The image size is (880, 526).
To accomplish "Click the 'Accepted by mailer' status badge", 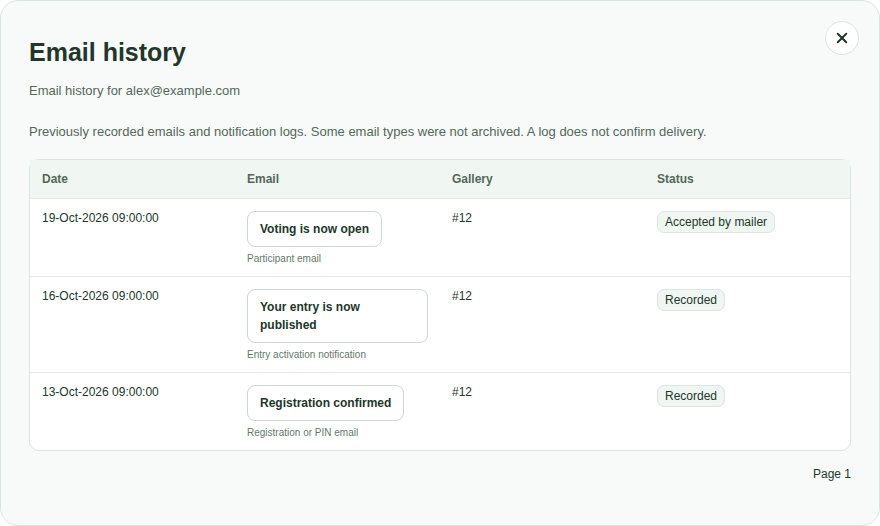I will [716, 222].
